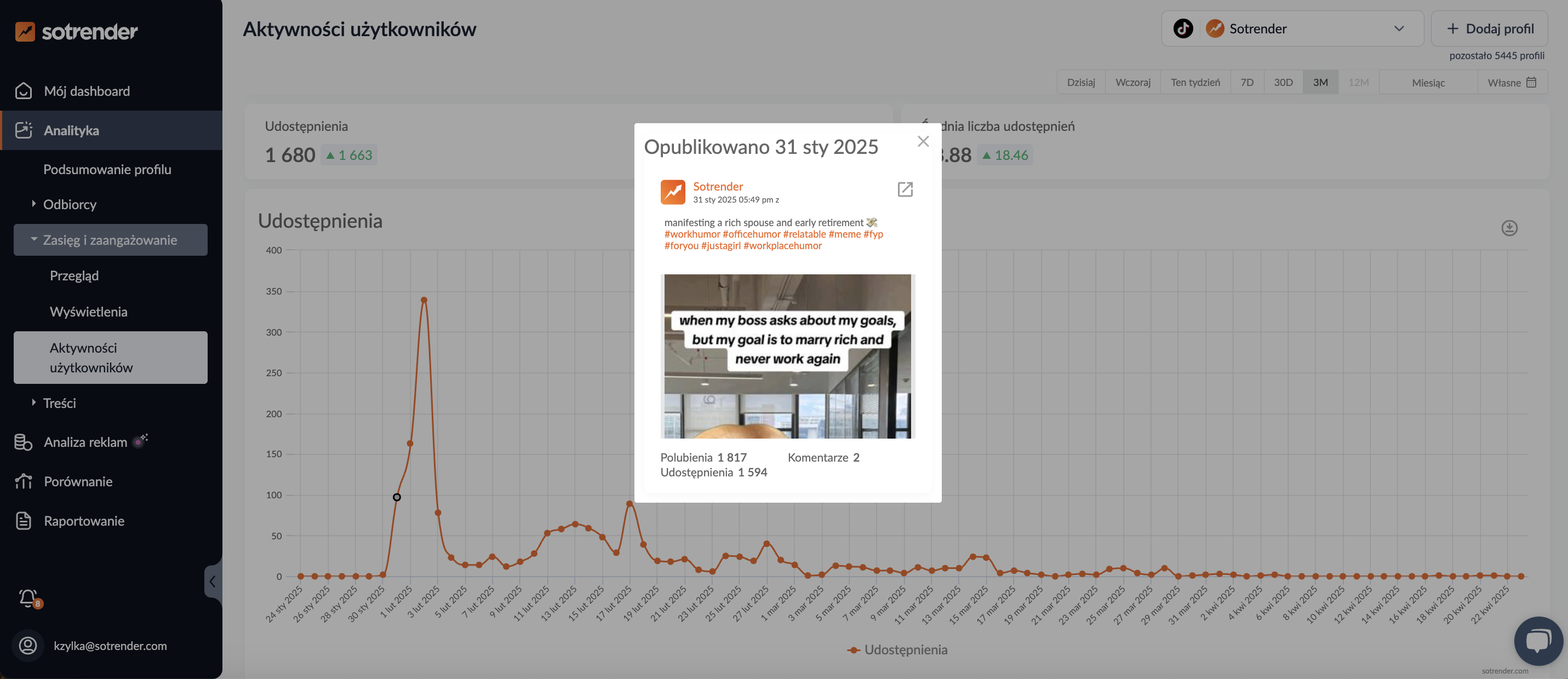Expand the Odbiorcy submenu
This screenshot has width=1568, height=679.
pos(70,204)
